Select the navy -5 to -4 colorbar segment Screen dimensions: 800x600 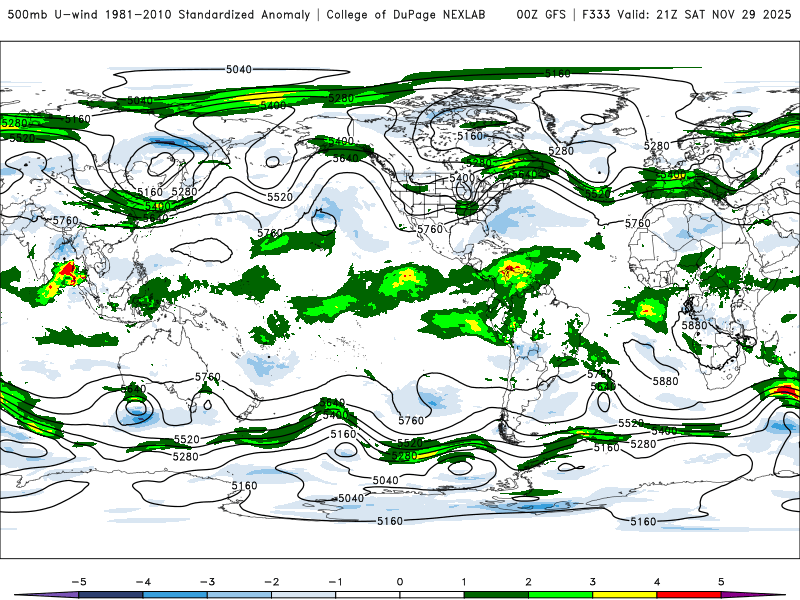coord(111,595)
